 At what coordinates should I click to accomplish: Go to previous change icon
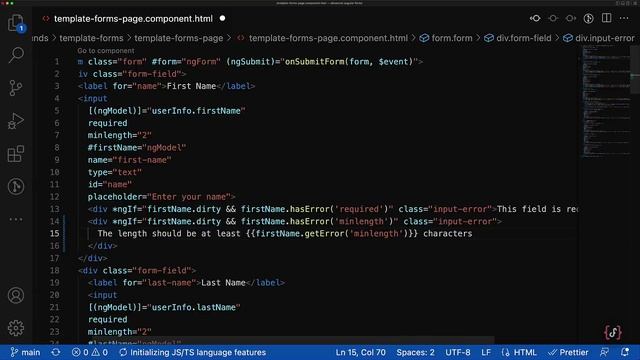pos(535,18)
